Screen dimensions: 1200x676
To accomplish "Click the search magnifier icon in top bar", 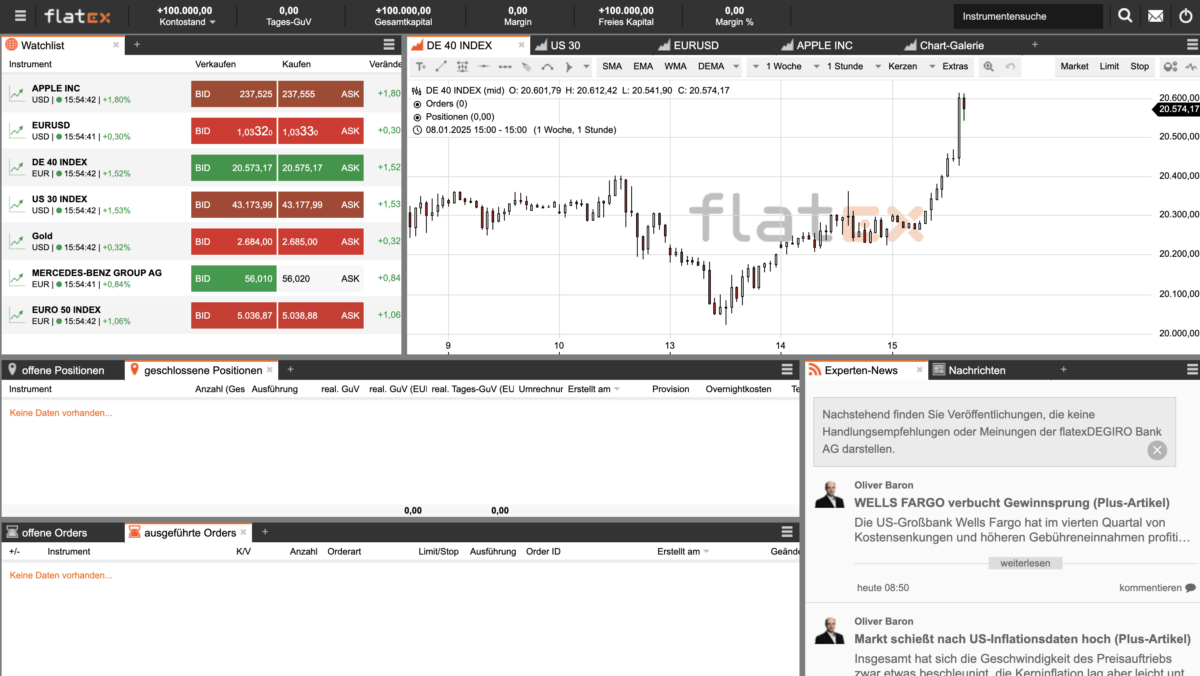I will (1125, 16).
